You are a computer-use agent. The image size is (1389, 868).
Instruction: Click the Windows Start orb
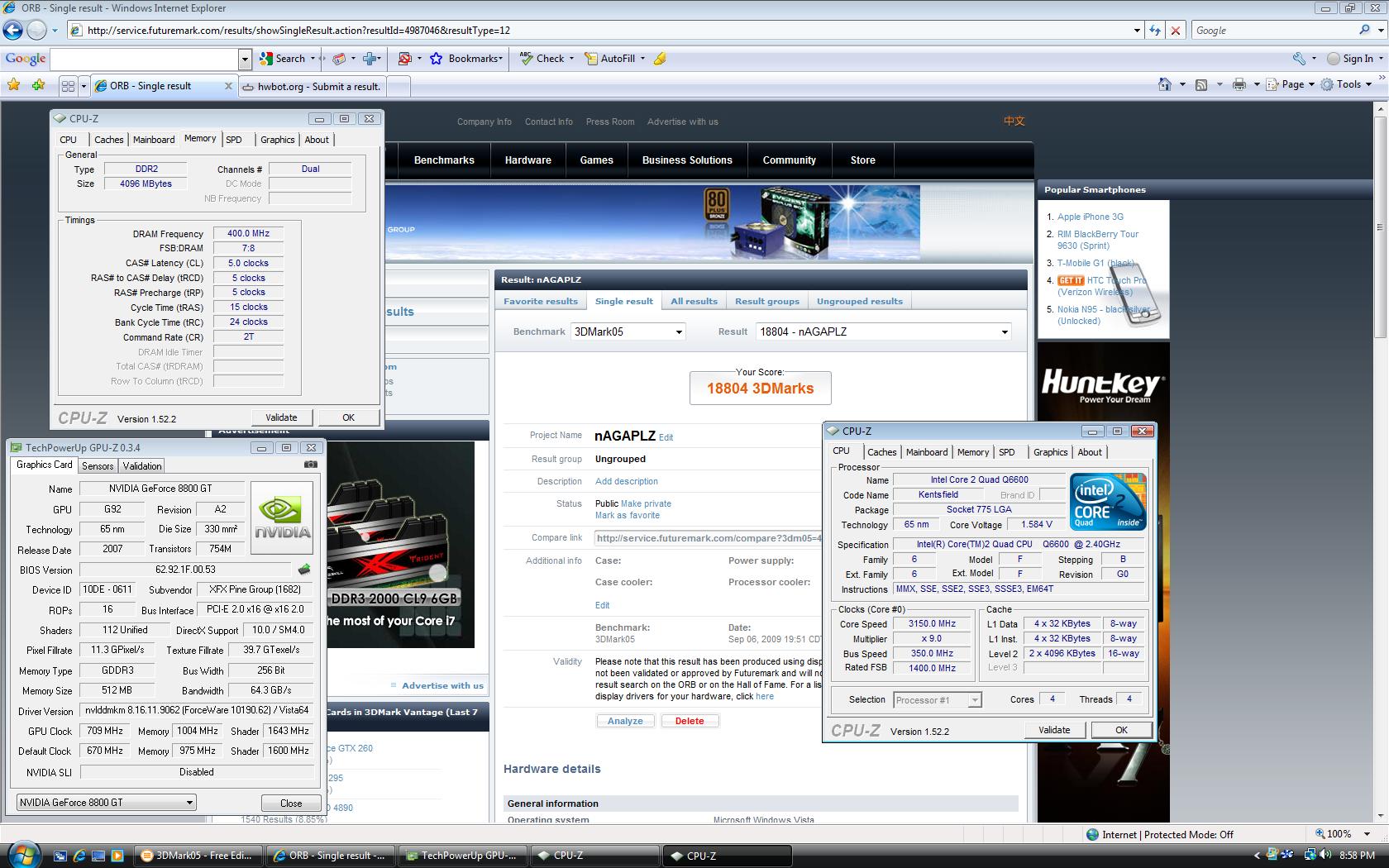(x=23, y=854)
